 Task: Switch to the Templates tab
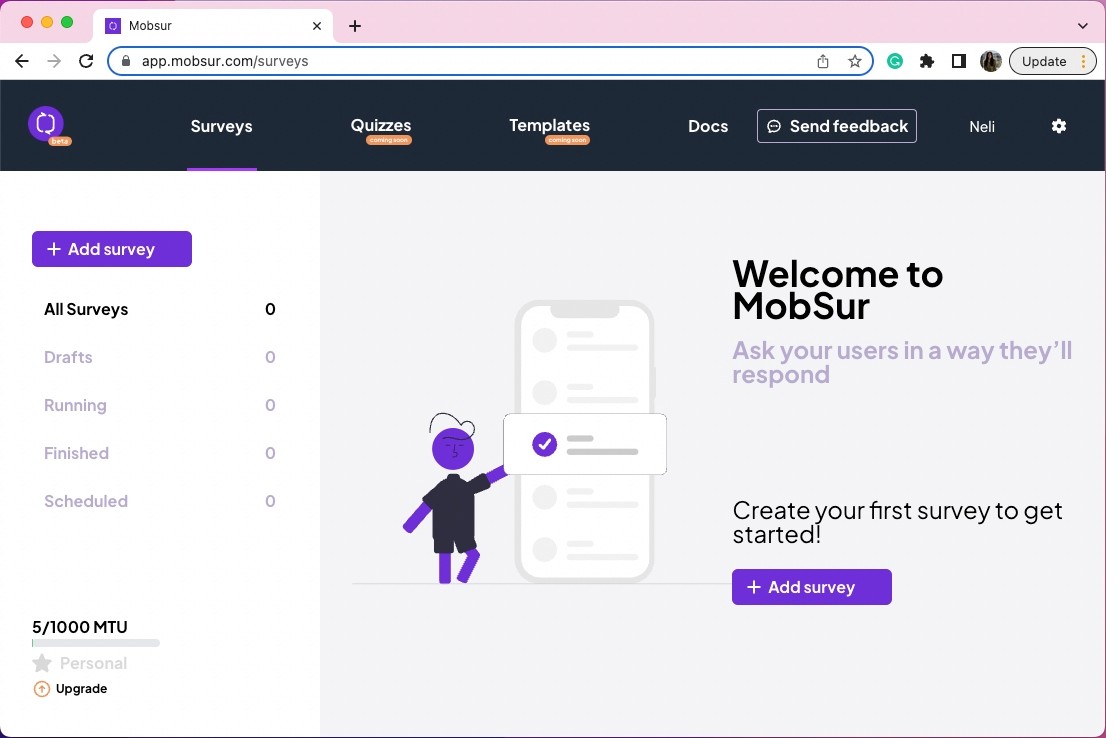(x=549, y=126)
